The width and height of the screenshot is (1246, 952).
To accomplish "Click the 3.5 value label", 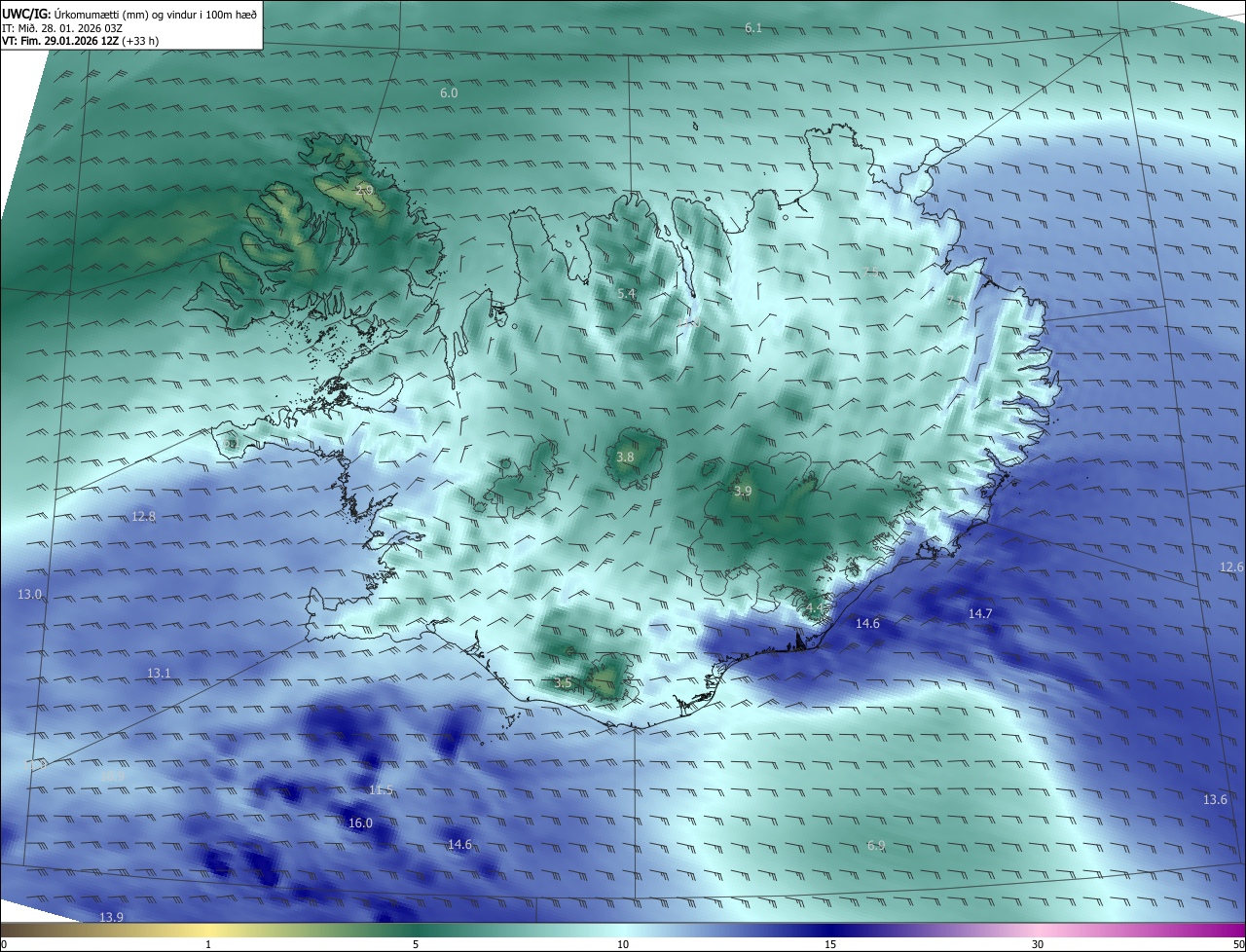I will tap(563, 683).
